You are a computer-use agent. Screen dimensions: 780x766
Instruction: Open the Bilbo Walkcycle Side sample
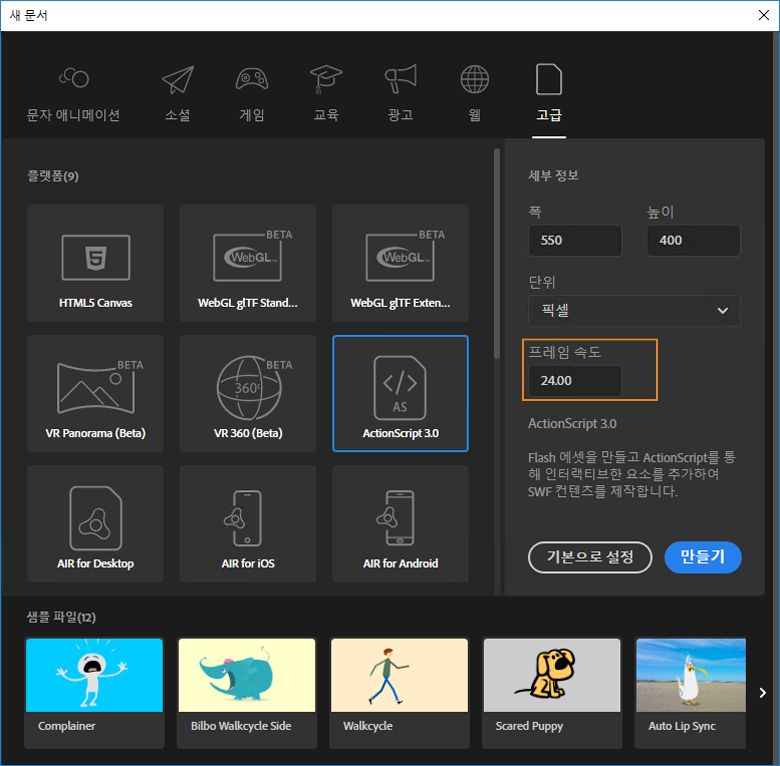[247, 693]
